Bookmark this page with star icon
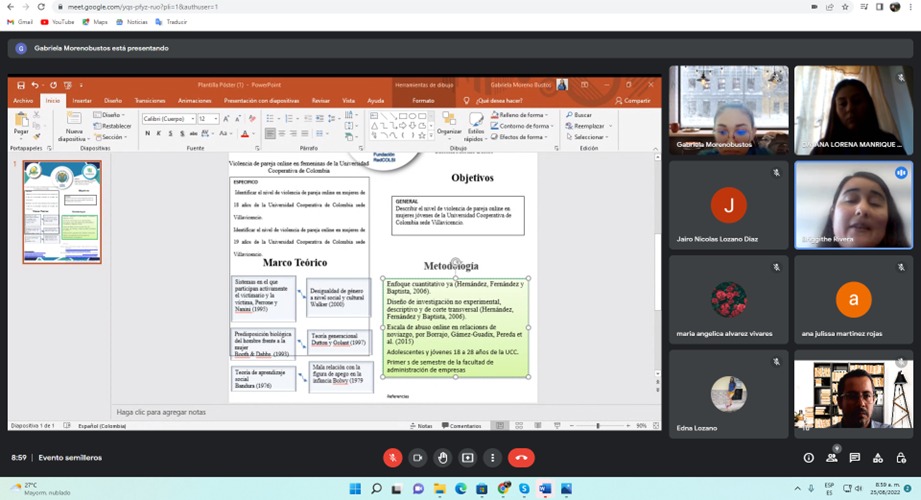 [845, 7]
